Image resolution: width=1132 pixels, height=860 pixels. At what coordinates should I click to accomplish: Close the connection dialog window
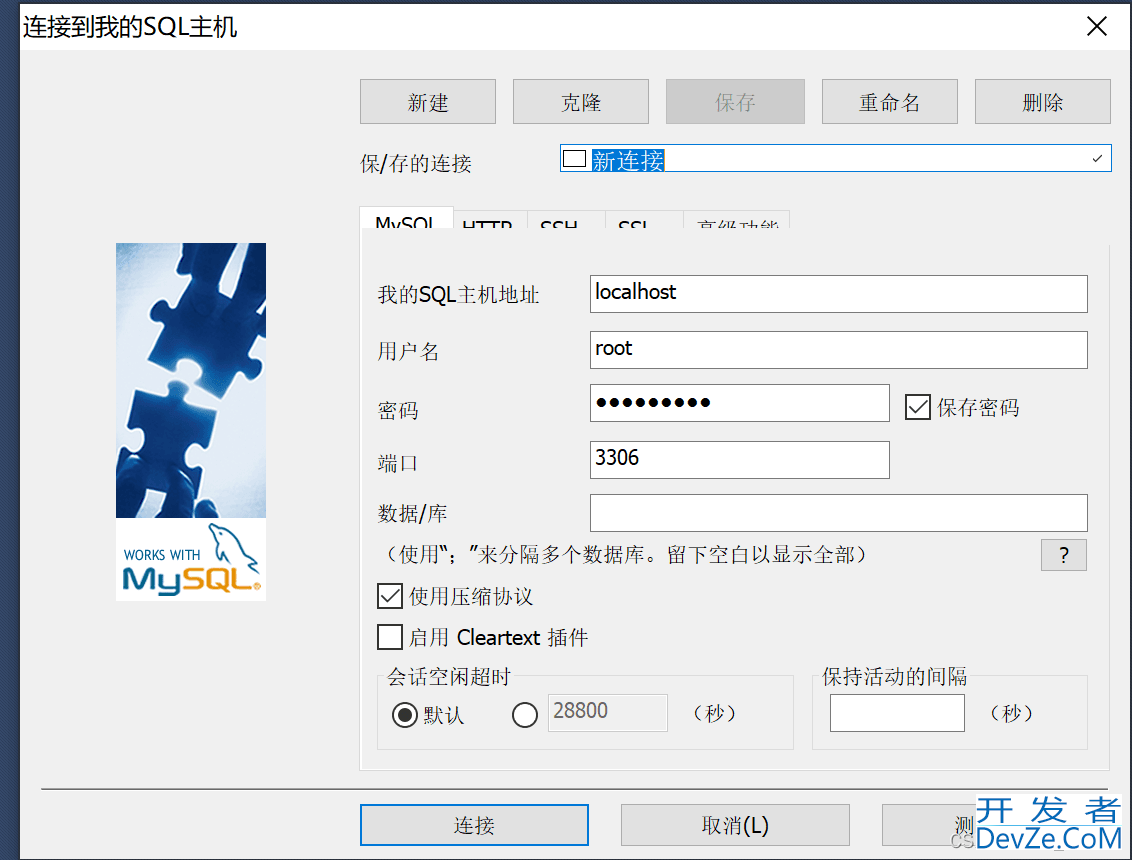click(x=1097, y=27)
